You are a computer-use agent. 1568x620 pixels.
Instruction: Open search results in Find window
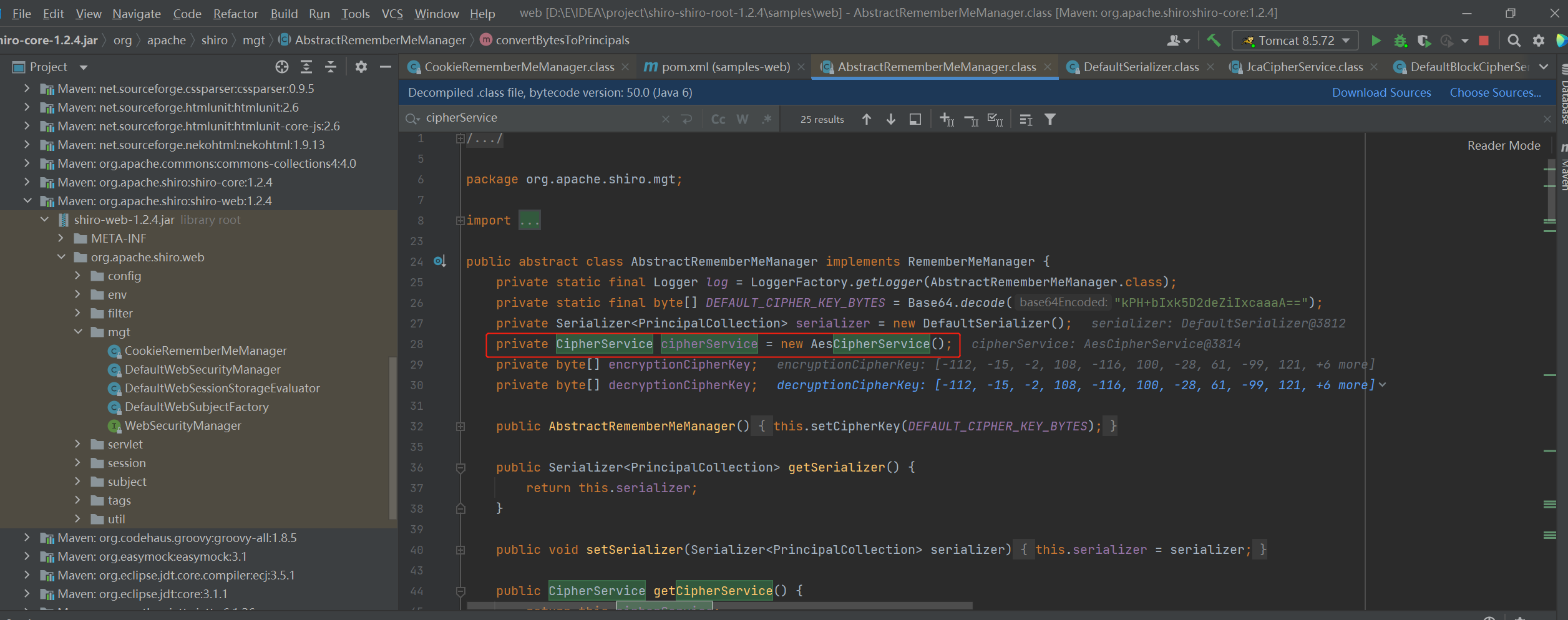pyautogui.click(x=915, y=119)
